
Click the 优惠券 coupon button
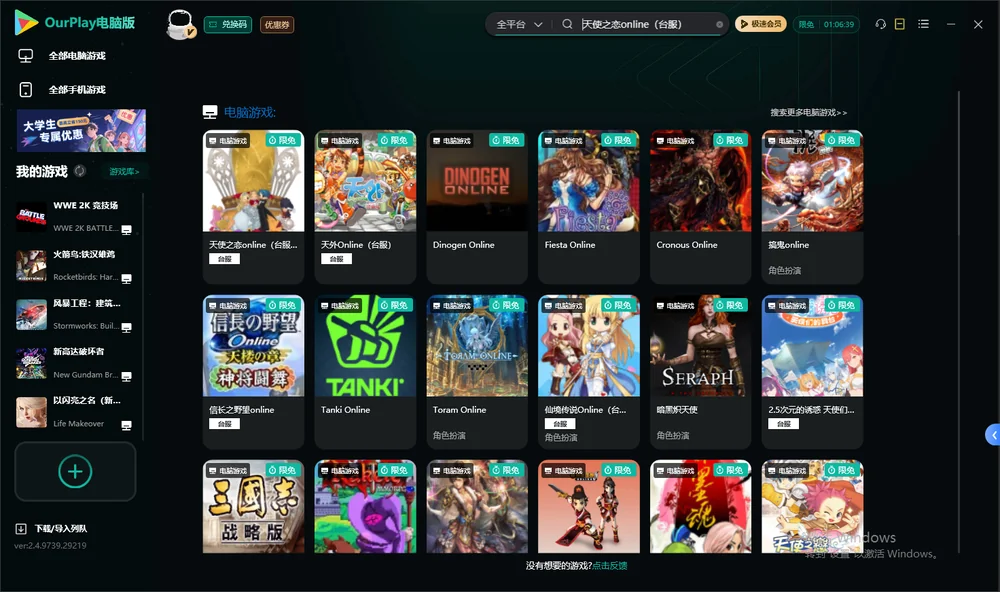click(277, 25)
